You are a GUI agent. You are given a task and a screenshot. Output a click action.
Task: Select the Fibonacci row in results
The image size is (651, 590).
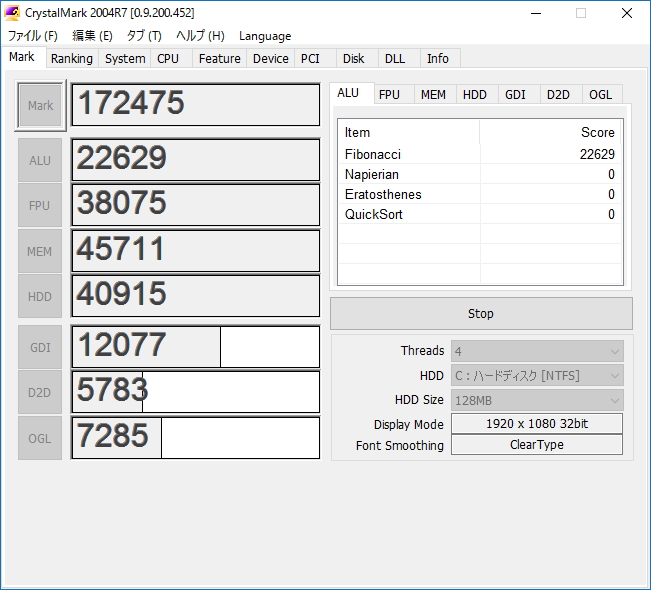tap(480, 154)
